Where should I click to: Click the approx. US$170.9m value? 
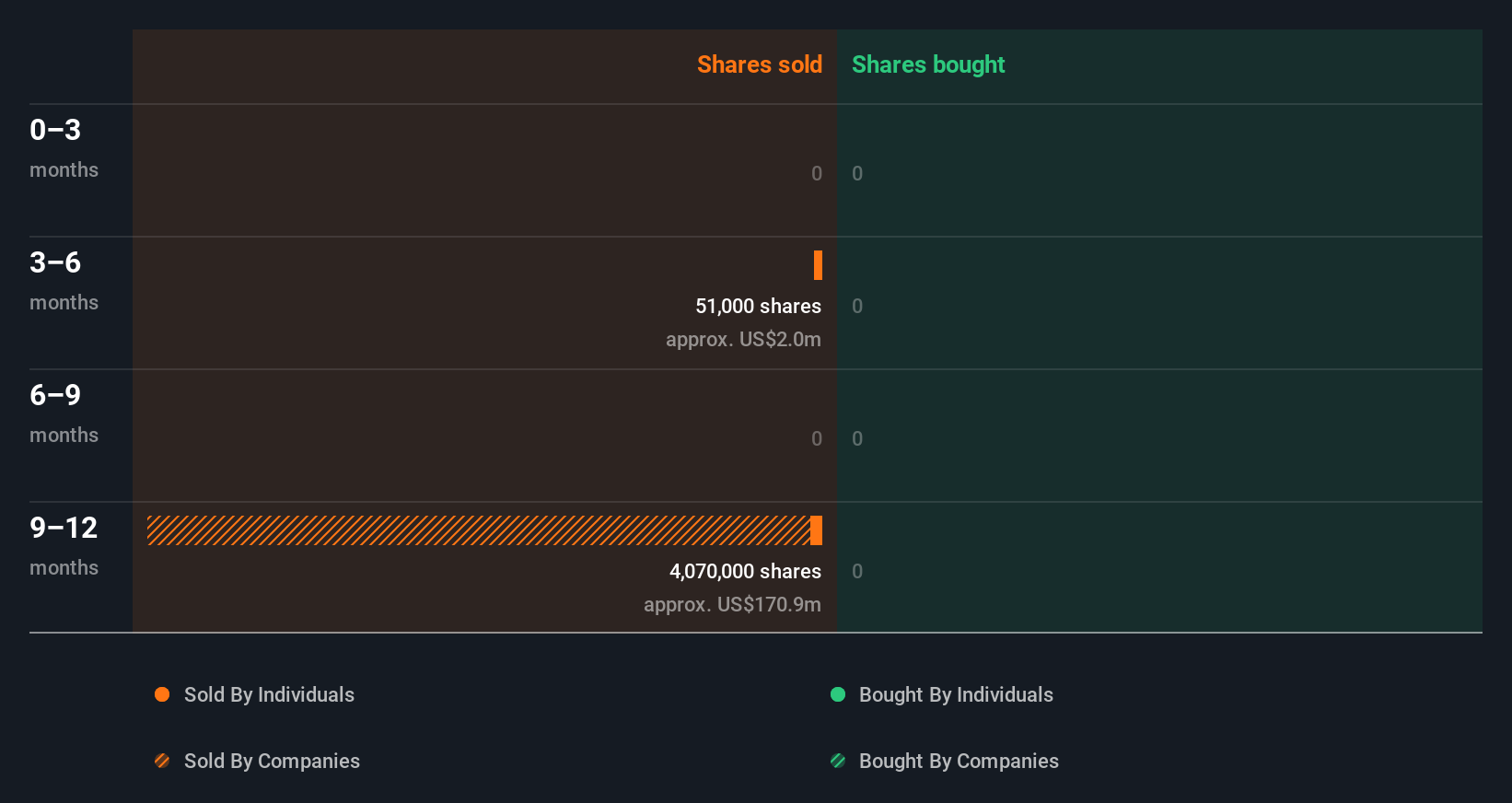(732, 604)
